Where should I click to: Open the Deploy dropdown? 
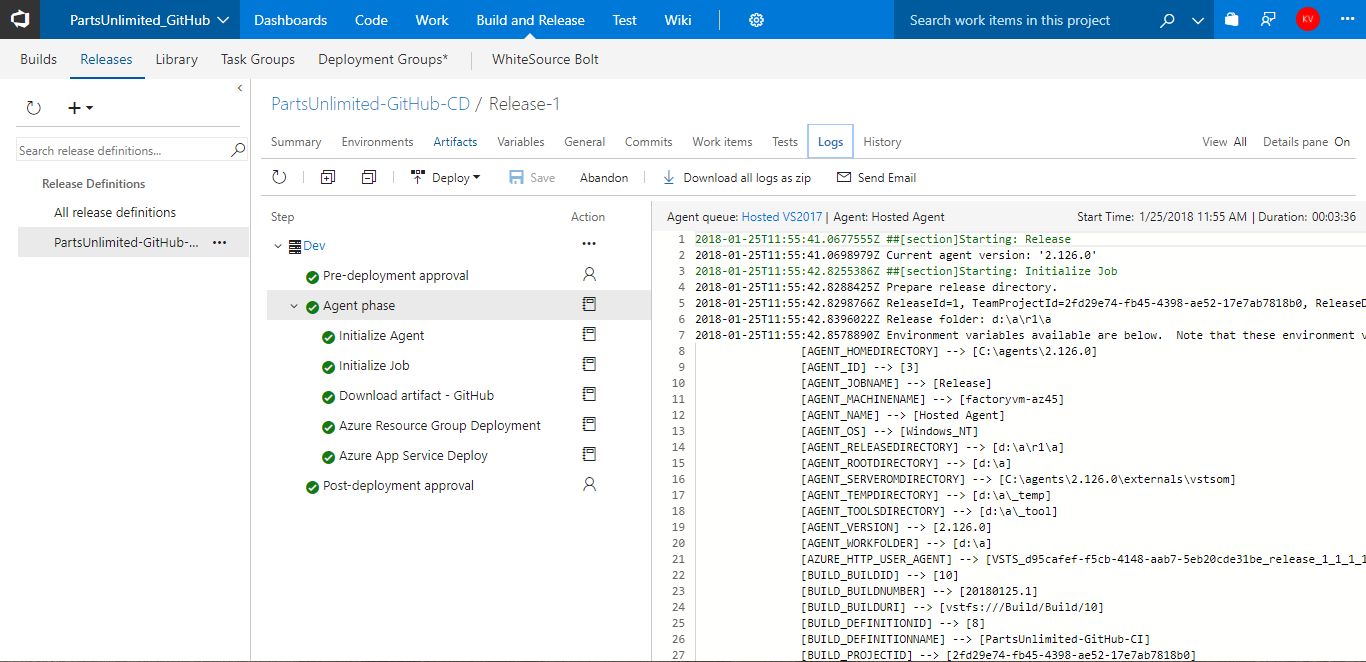[x=445, y=177]
